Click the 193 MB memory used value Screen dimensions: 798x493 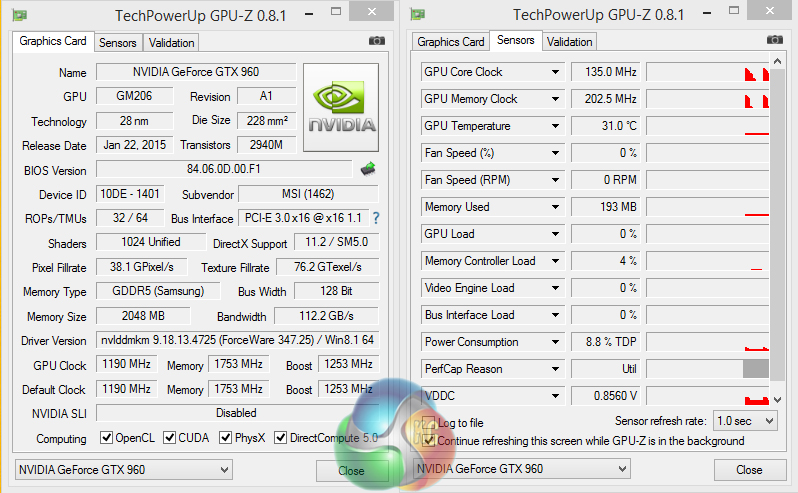pyautogui.click(x=606, y=207)
